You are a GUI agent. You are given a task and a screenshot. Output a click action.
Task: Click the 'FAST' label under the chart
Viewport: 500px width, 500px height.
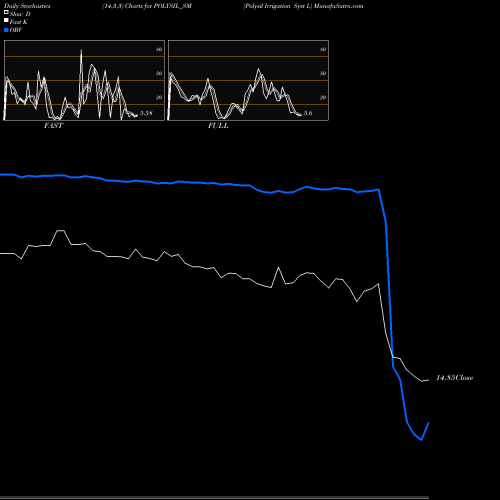tap(53, 126)
